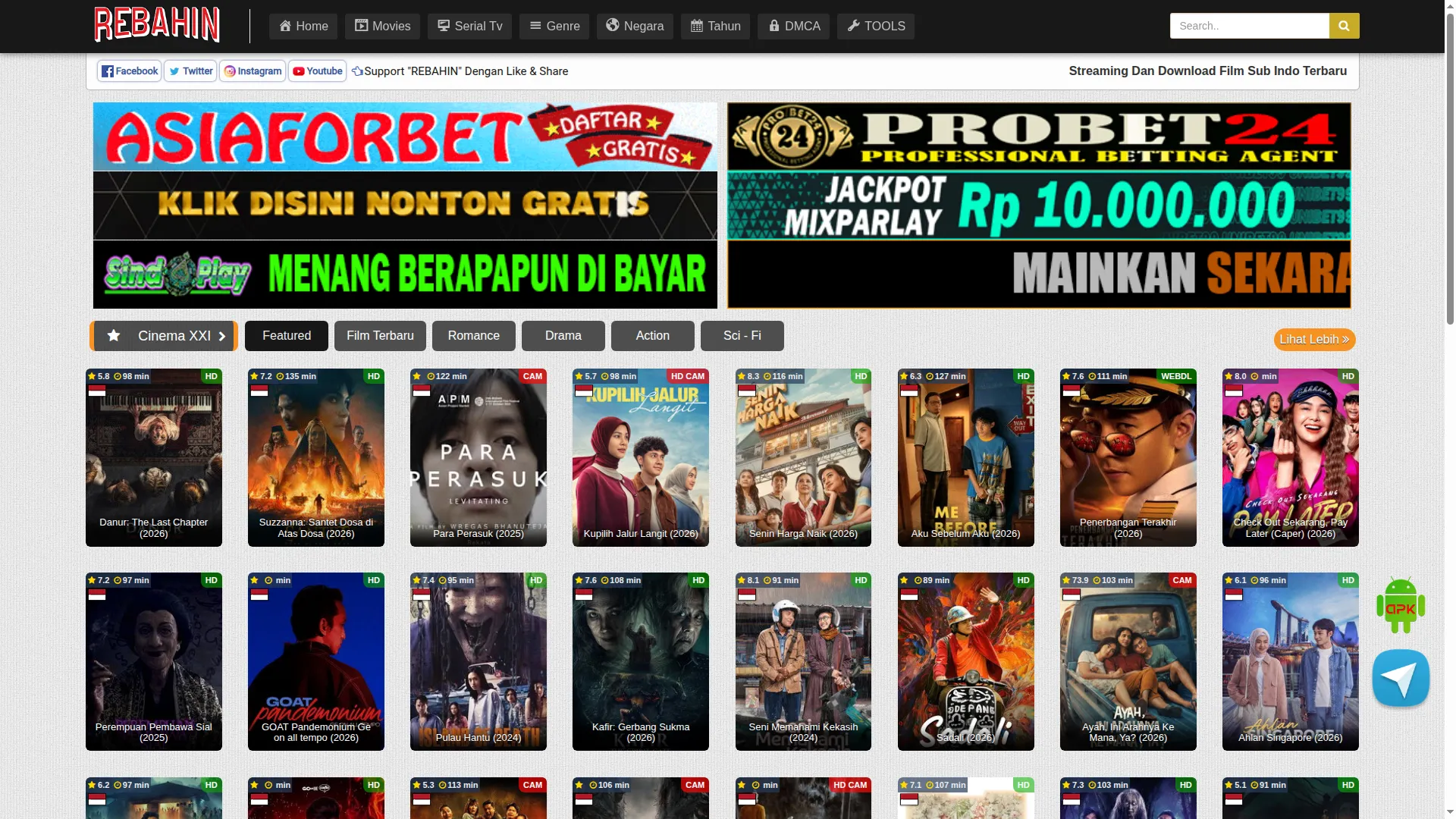Open the Twitter social link

click(190, 71)
